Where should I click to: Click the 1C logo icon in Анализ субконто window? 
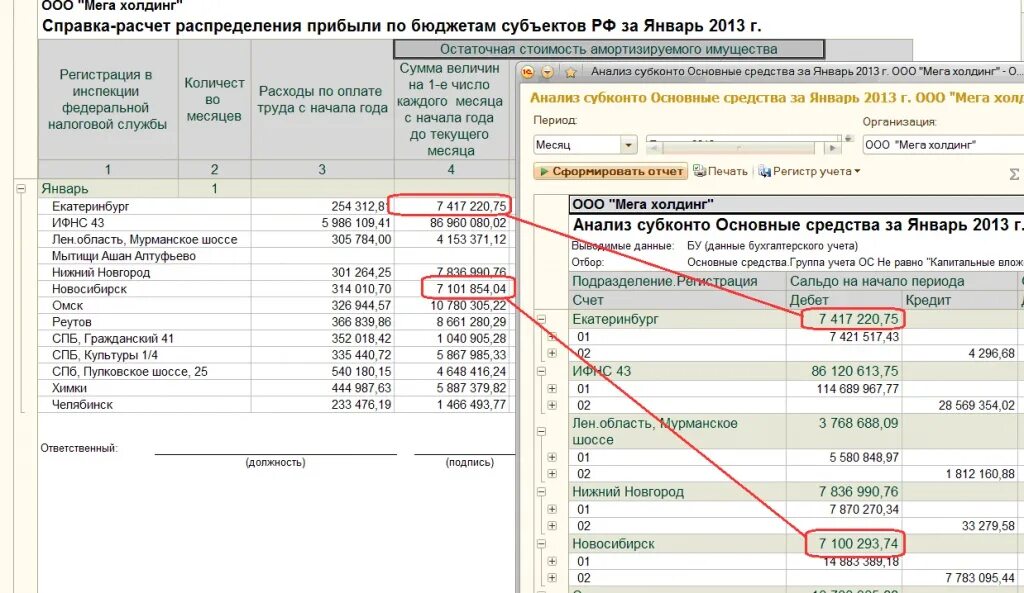click(x=528, y=72)
